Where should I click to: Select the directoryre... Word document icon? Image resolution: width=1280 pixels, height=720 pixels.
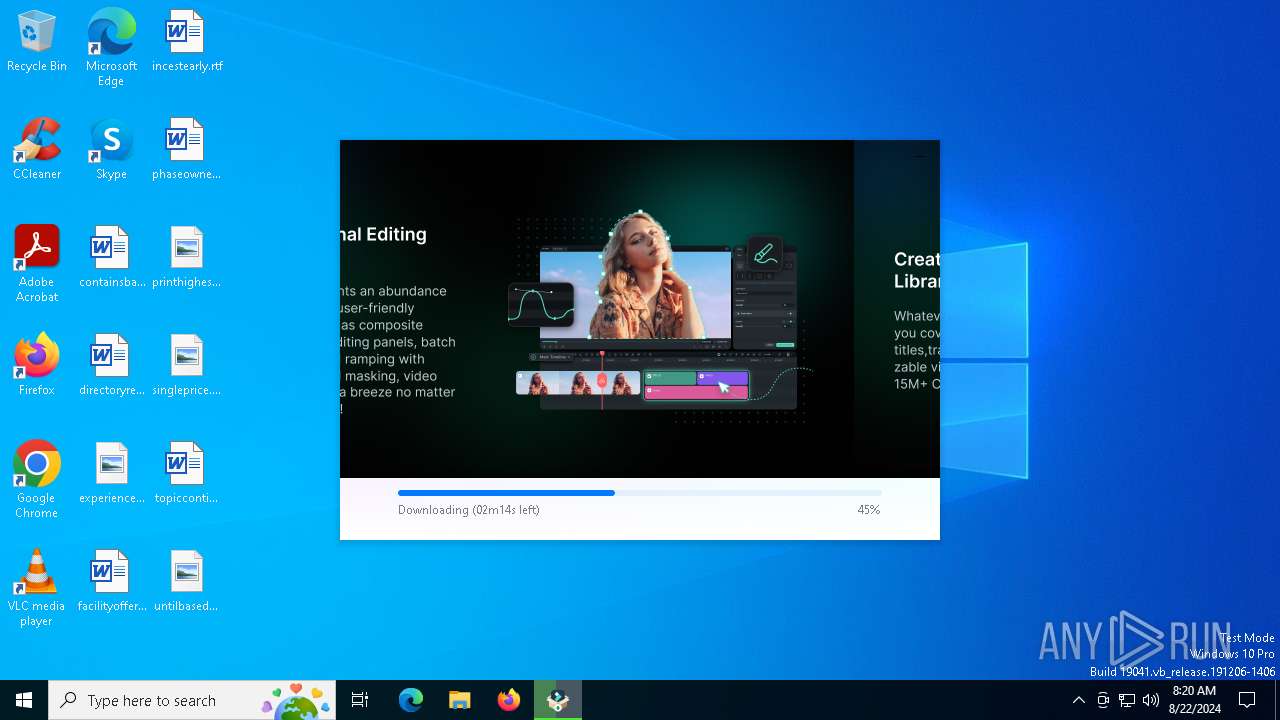click(111, 366)
